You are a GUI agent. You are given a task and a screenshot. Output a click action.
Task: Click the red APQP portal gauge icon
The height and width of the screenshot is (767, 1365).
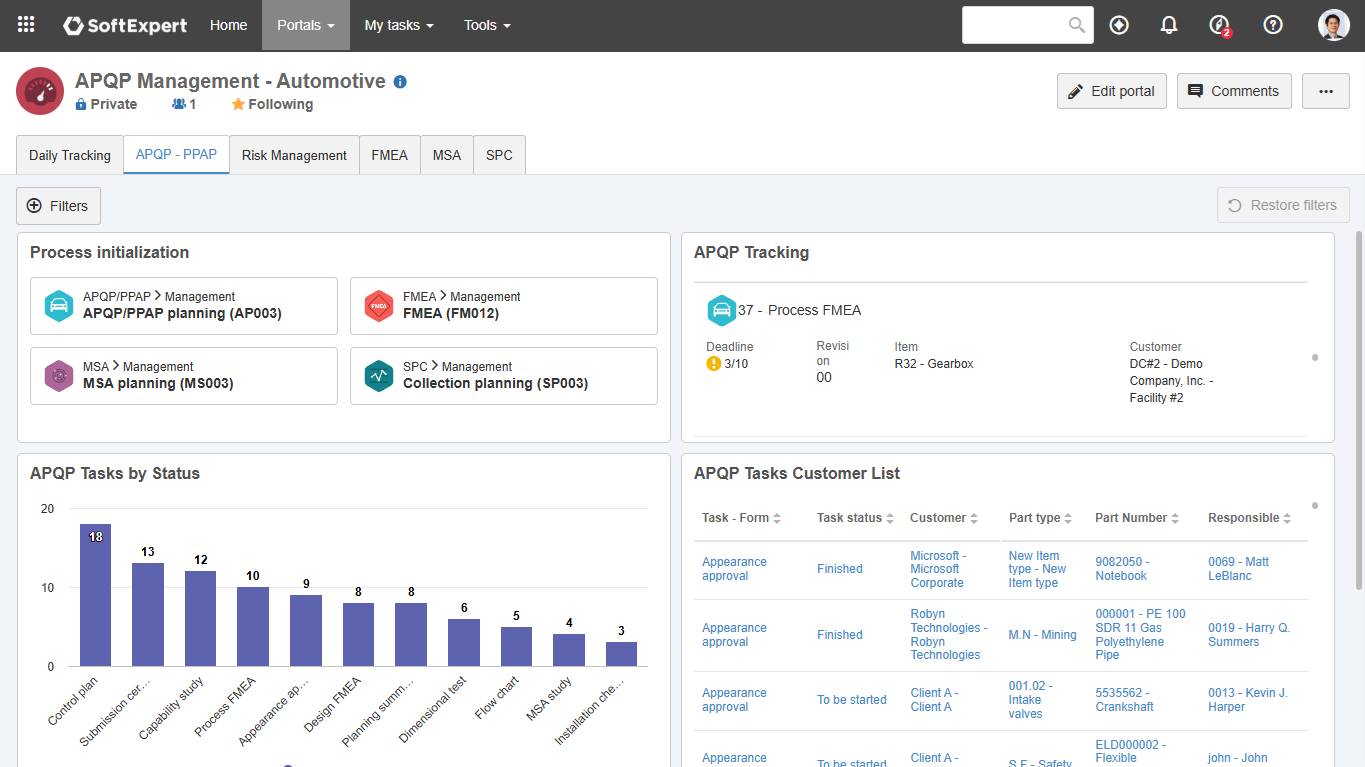(40, 92)
